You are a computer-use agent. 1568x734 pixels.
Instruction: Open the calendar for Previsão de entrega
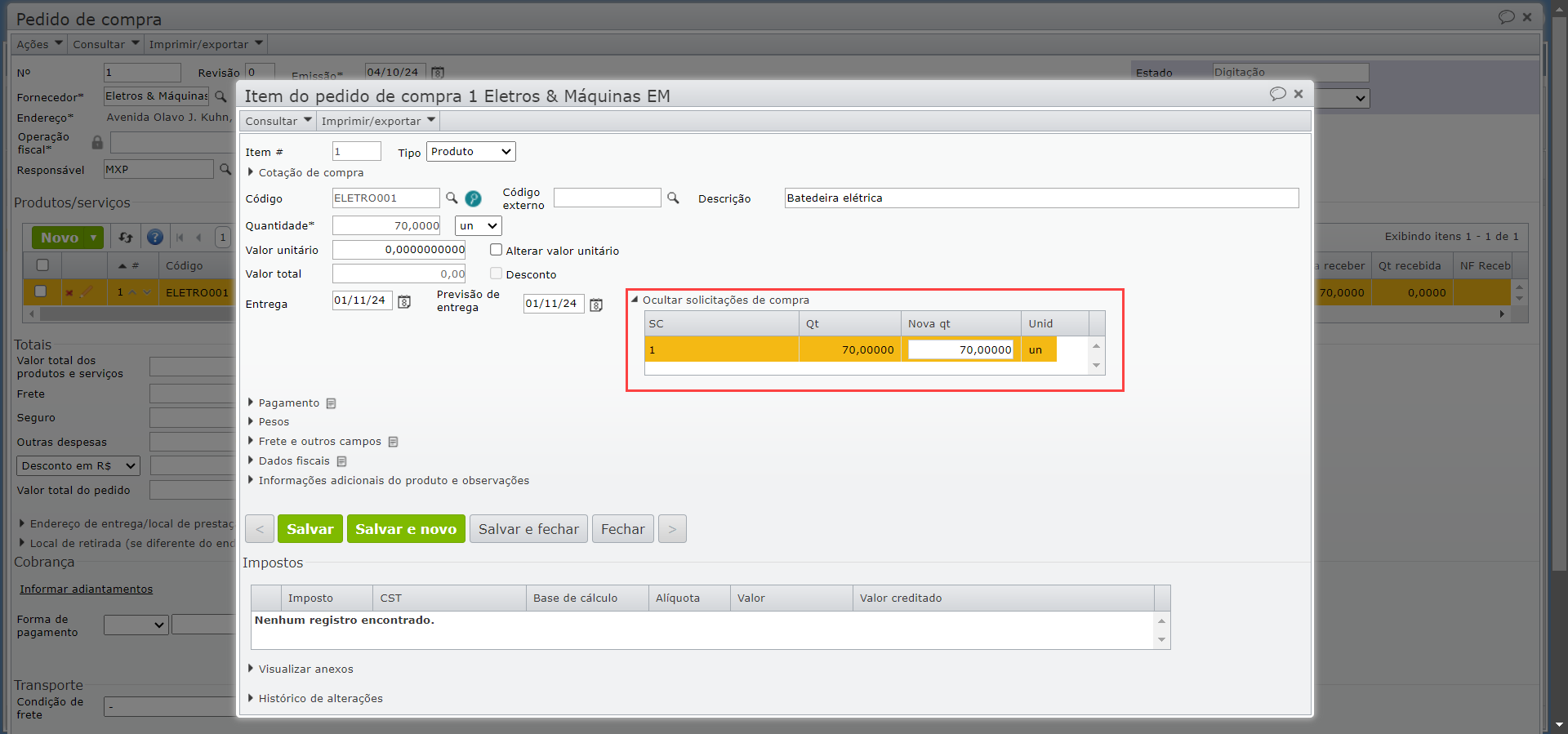pos(596,305)
